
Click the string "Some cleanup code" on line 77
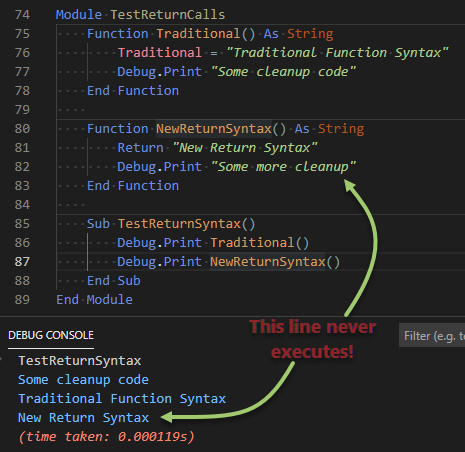click(283, 72)
